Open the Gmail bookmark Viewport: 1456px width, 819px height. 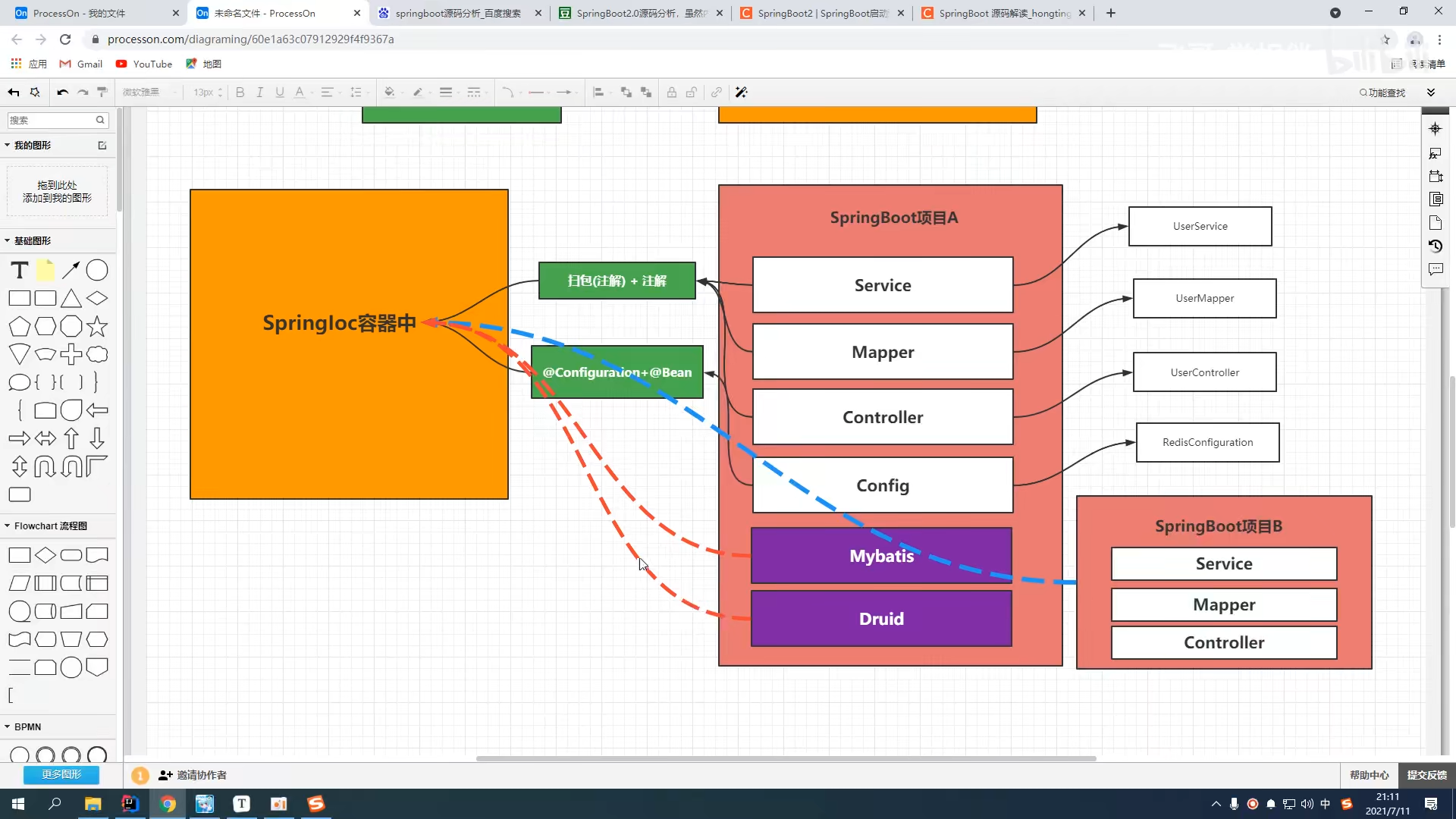[x=81, y=64]
